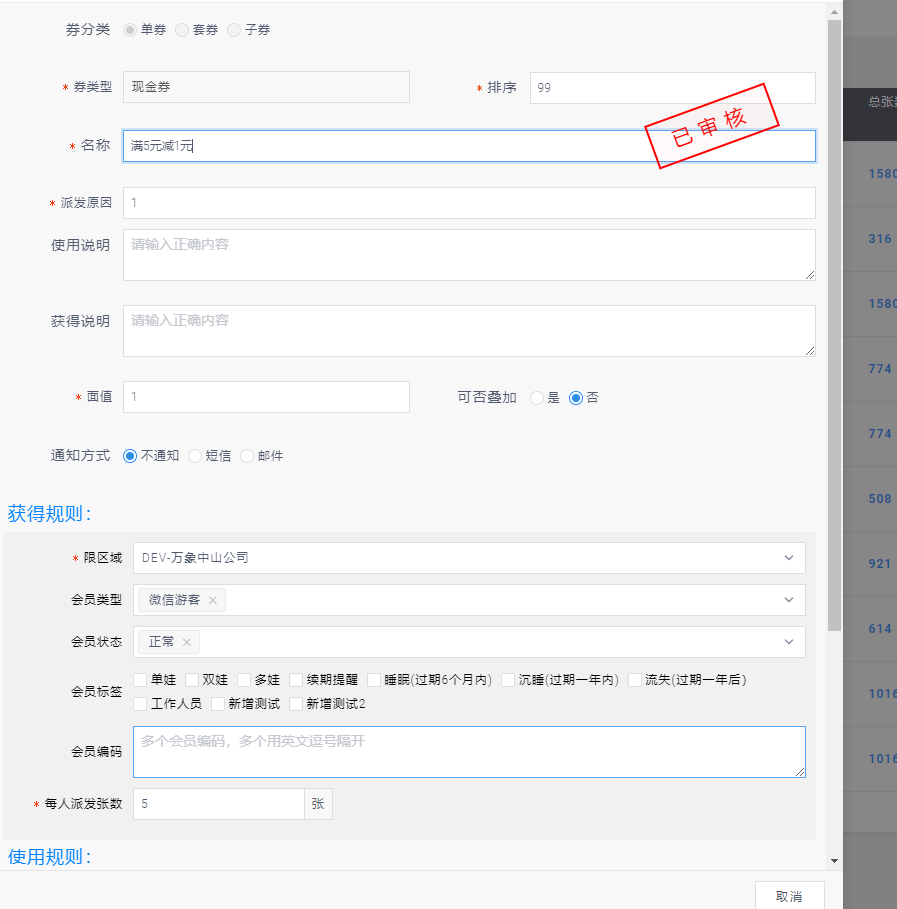Viewport: 897px width, 909px height.
Task: Click the 已审核 stamp
Action: coord(712,126)
